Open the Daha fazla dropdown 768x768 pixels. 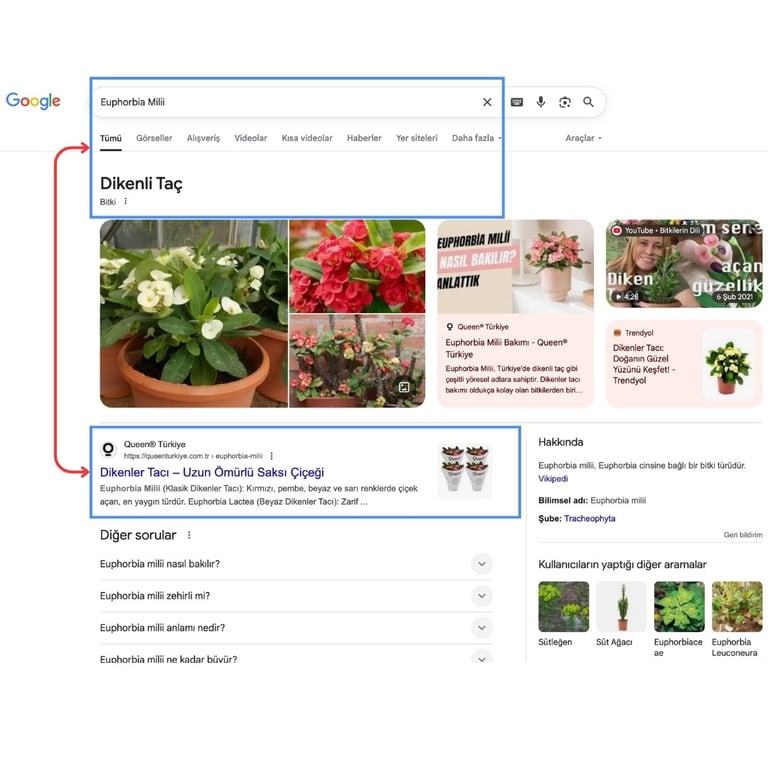tap(477, 138)
